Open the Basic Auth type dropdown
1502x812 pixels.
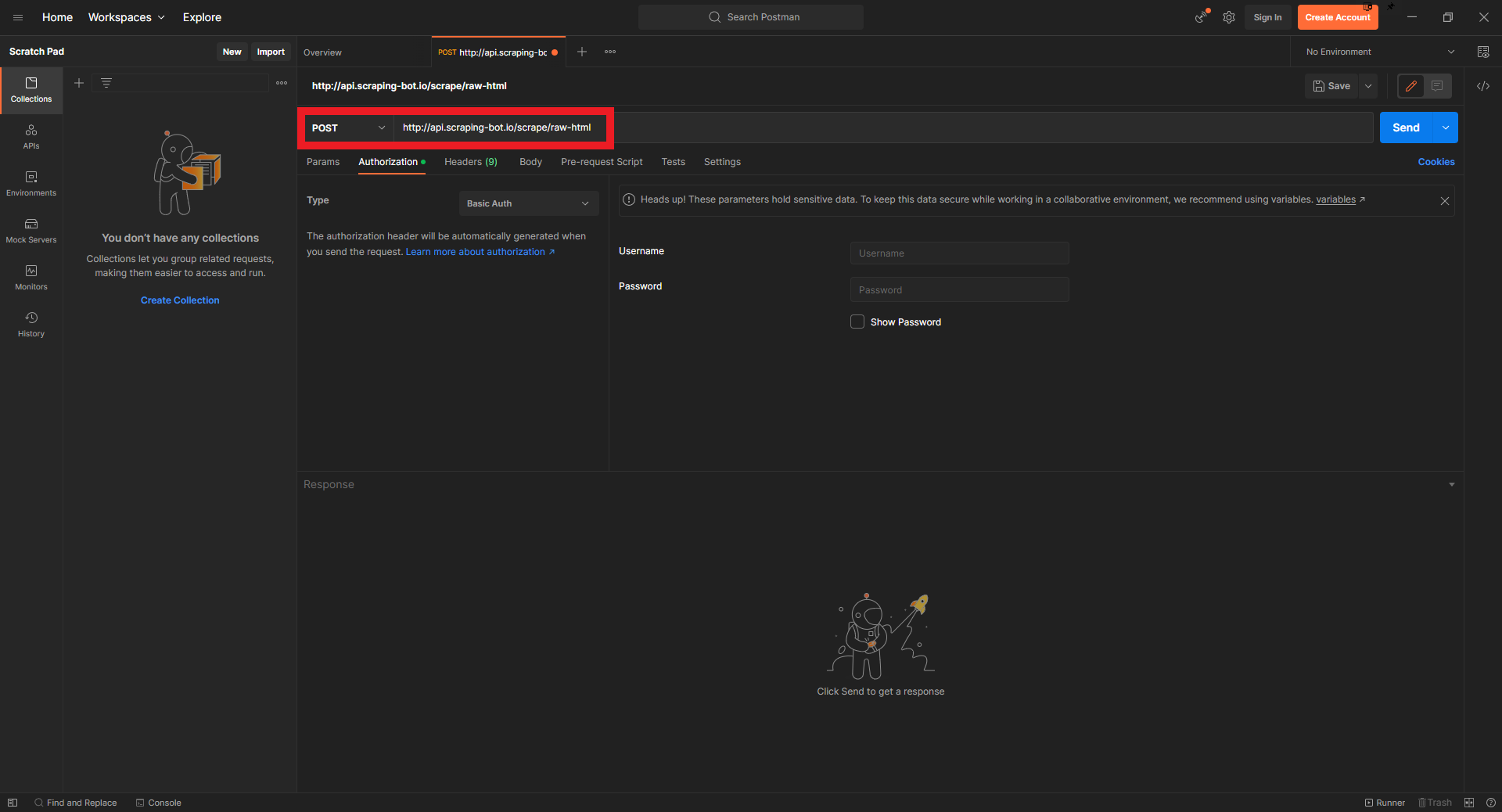[529, 203]
